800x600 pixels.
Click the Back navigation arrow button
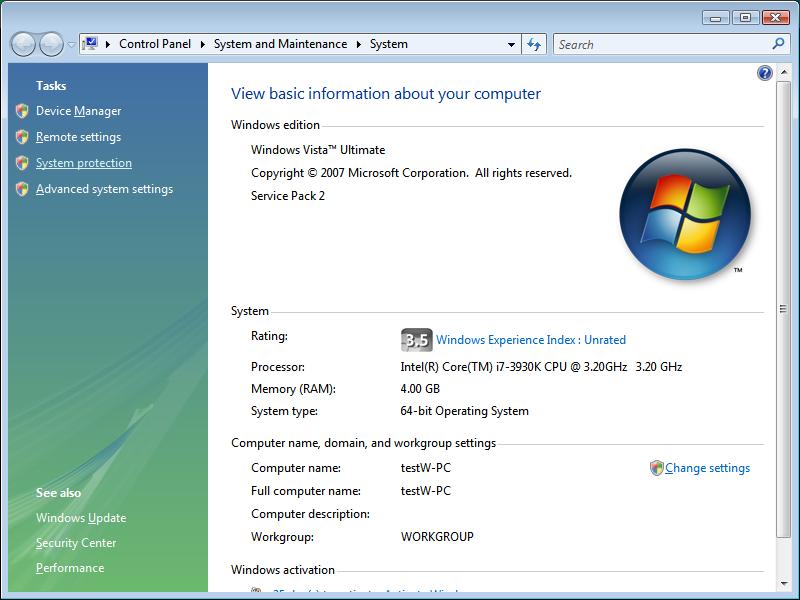(24, 44)
